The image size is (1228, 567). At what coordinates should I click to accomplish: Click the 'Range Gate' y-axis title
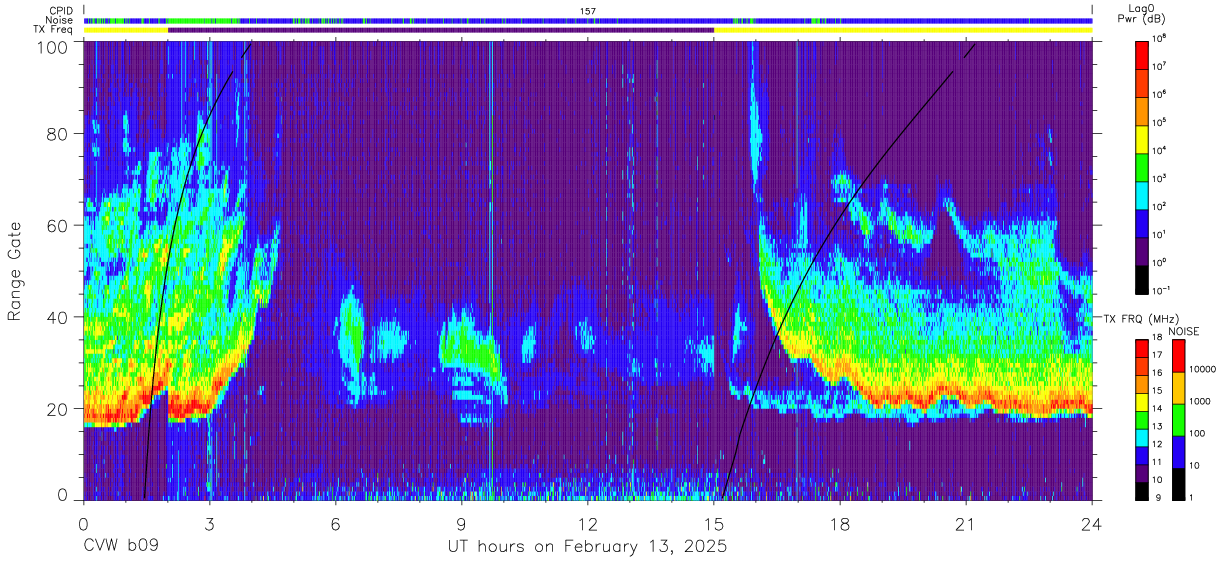point(16,270)
